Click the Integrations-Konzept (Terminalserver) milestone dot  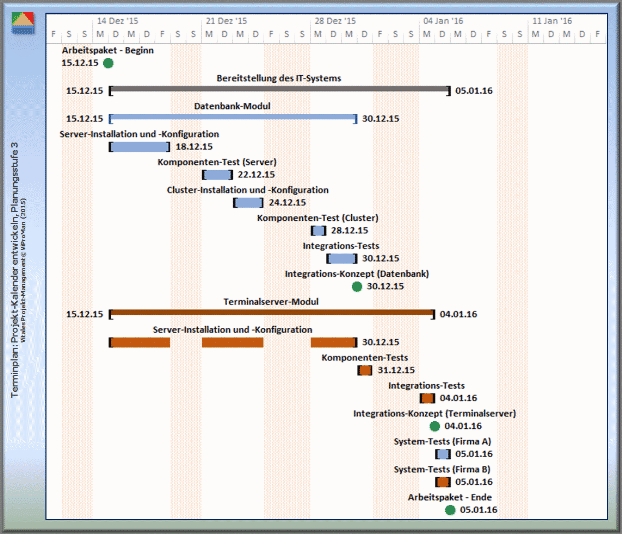point(435,426)
